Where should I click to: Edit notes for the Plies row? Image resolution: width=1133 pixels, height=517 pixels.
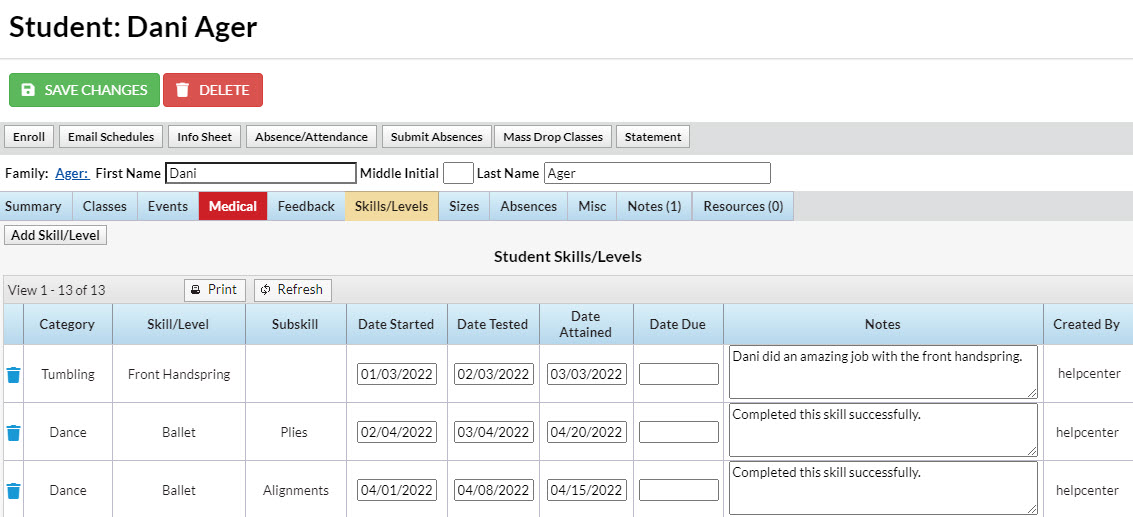click(x=883, y=430)
